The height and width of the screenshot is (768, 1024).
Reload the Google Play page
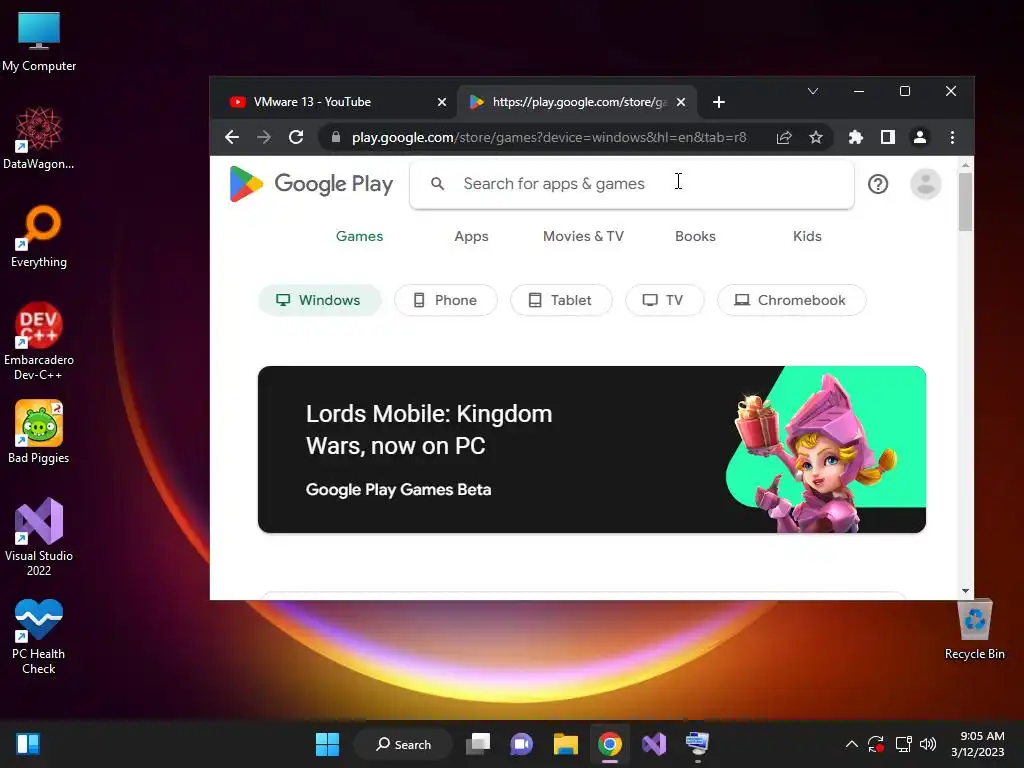pyautogui.click(x=296, y=137)
